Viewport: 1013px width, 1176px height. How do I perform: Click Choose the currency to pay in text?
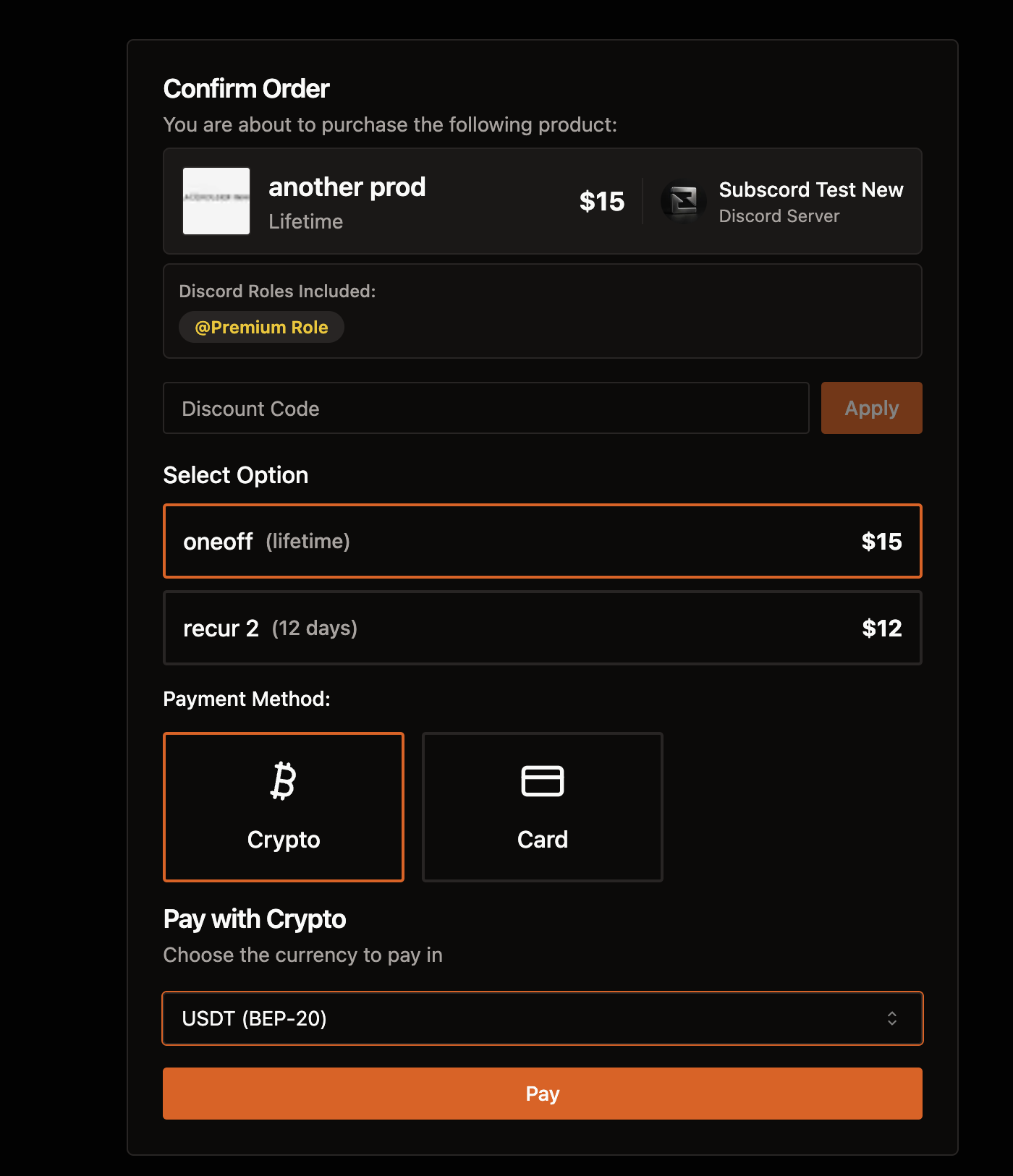pyautogui.click(x=303, y=955)
